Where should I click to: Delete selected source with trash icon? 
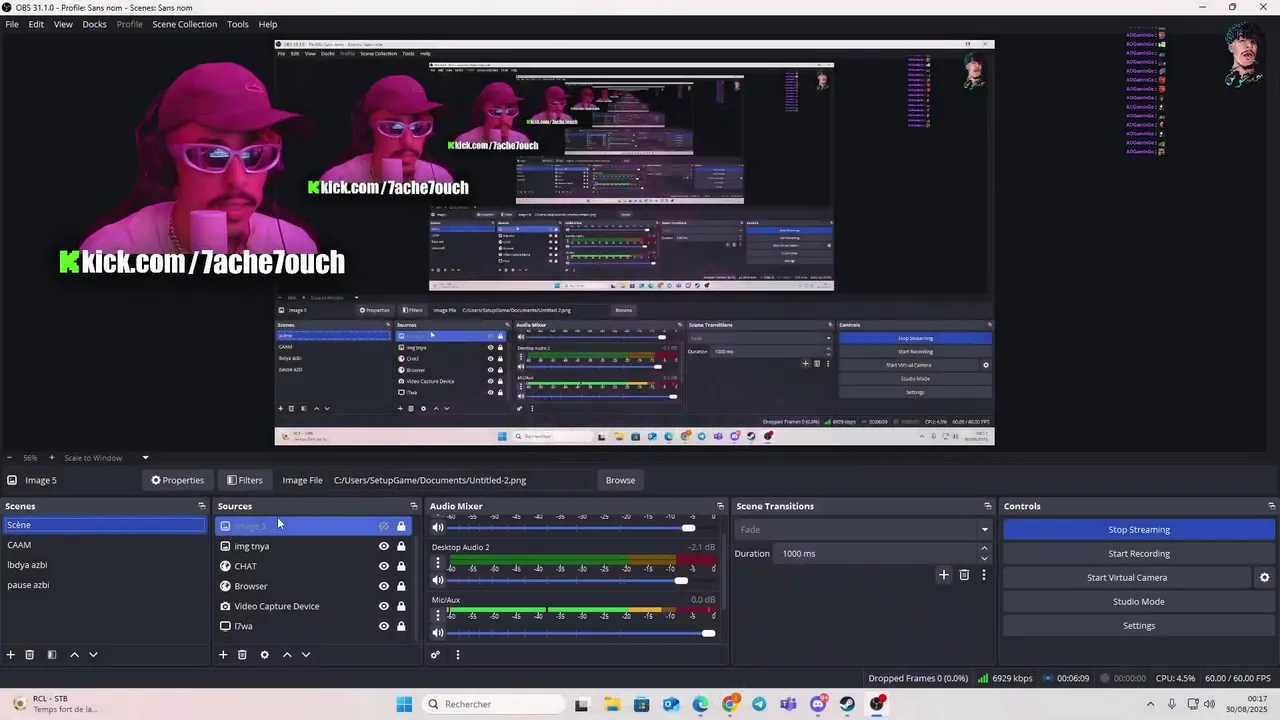pos(242,655)
